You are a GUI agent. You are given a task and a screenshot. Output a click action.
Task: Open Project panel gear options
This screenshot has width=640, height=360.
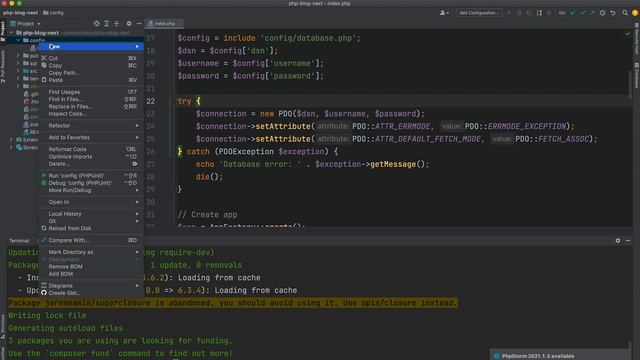point(129,24)
